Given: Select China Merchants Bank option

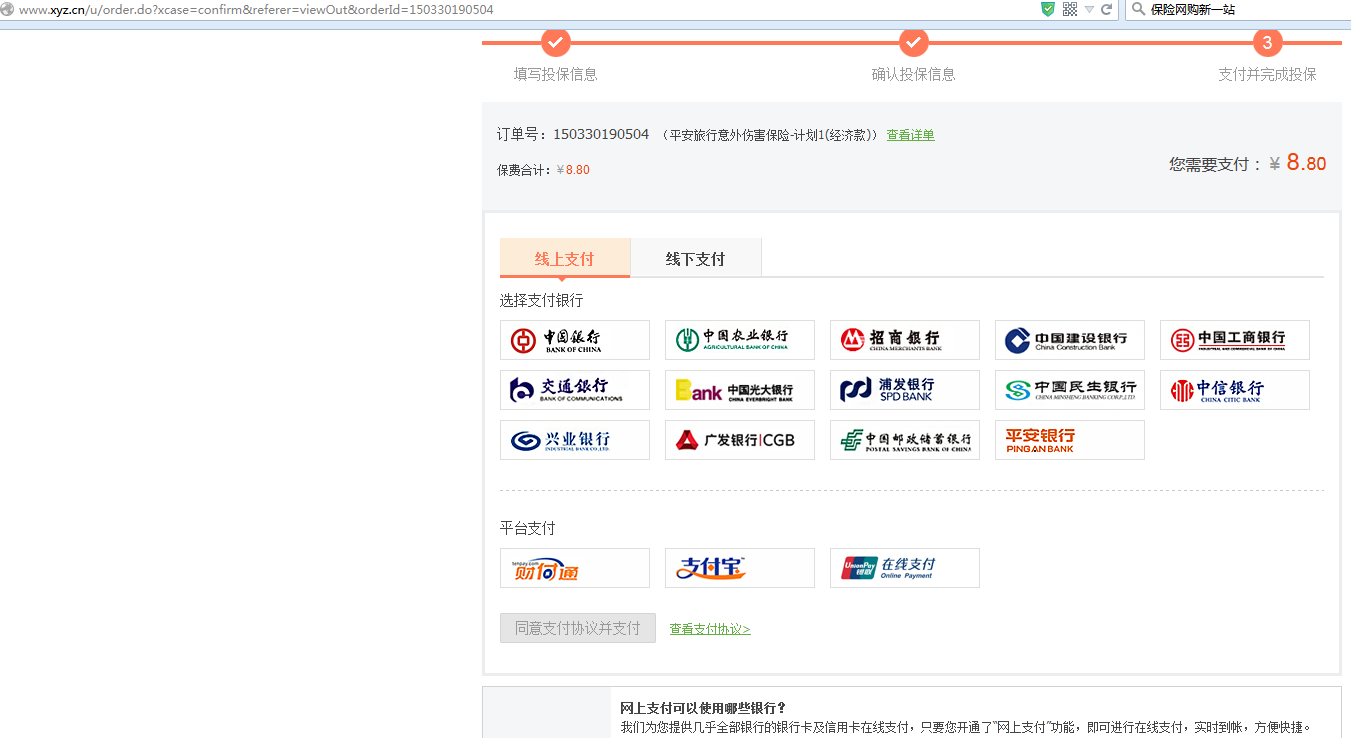Looking at the screenshot, I should pyautogui.click(x=905, y=340).
